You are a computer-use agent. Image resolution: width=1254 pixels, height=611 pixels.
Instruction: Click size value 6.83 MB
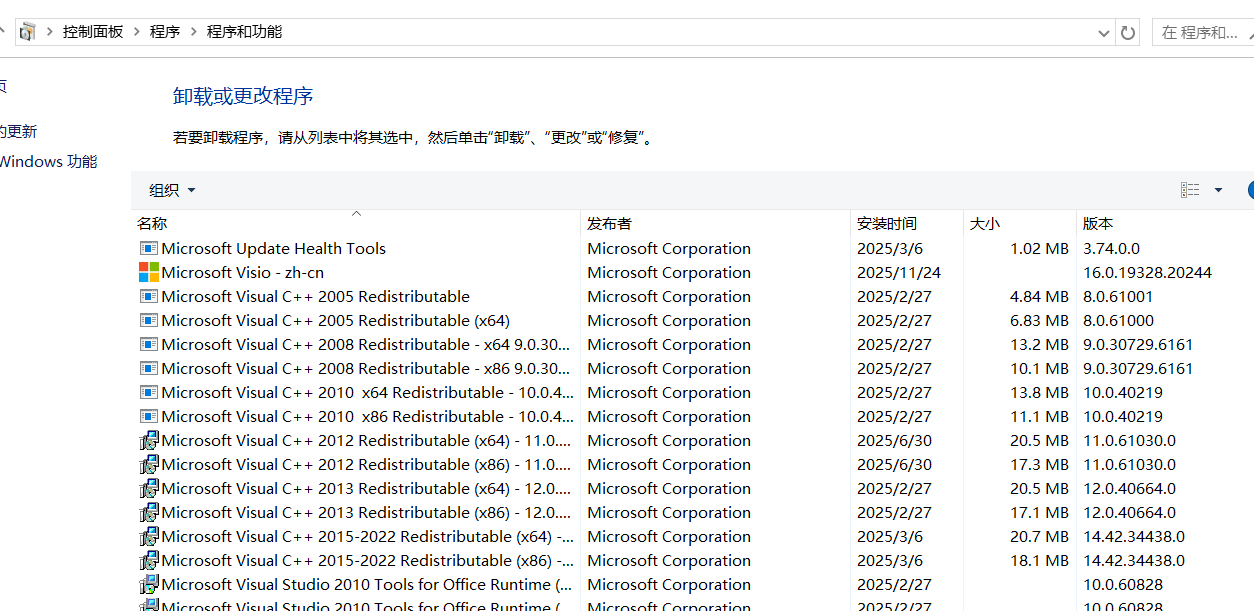tap(1039, 320)
